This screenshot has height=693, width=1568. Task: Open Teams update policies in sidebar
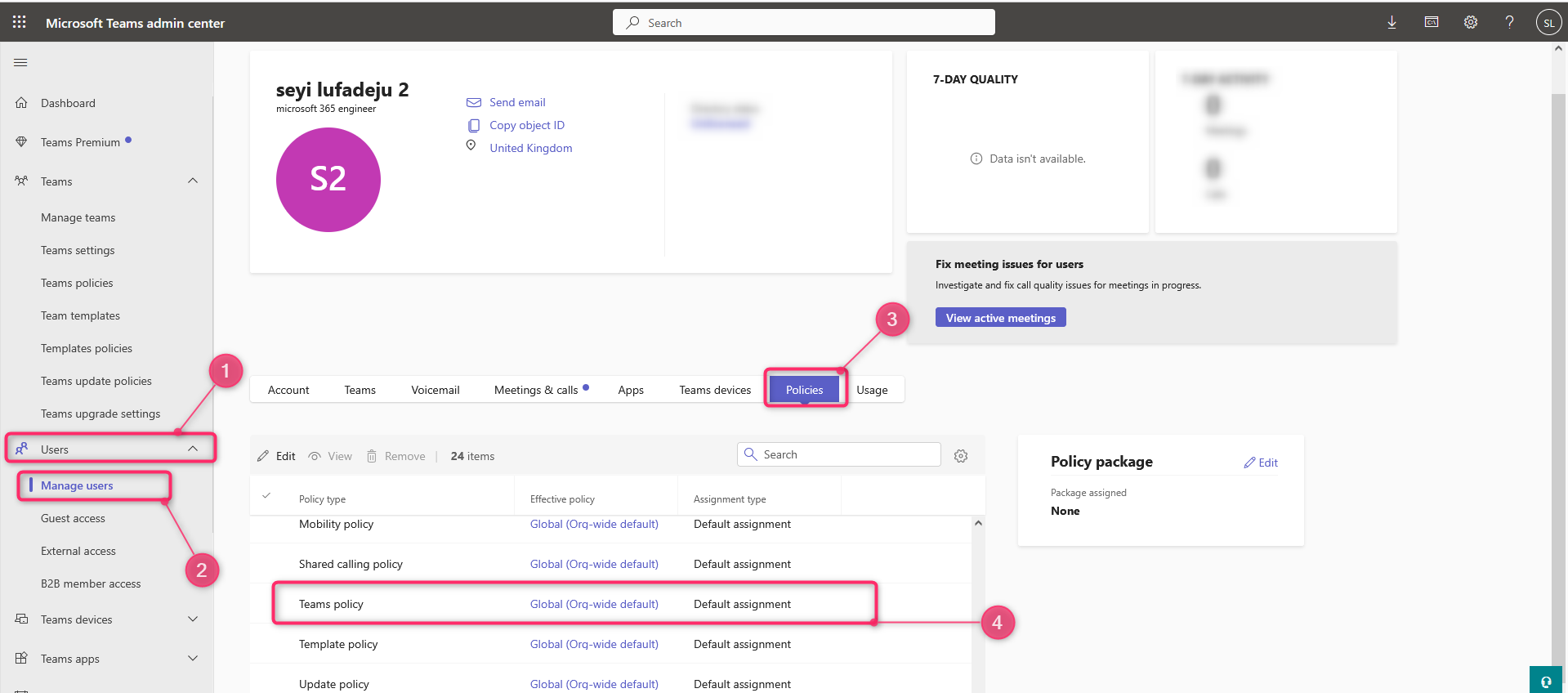pos(96,381)
